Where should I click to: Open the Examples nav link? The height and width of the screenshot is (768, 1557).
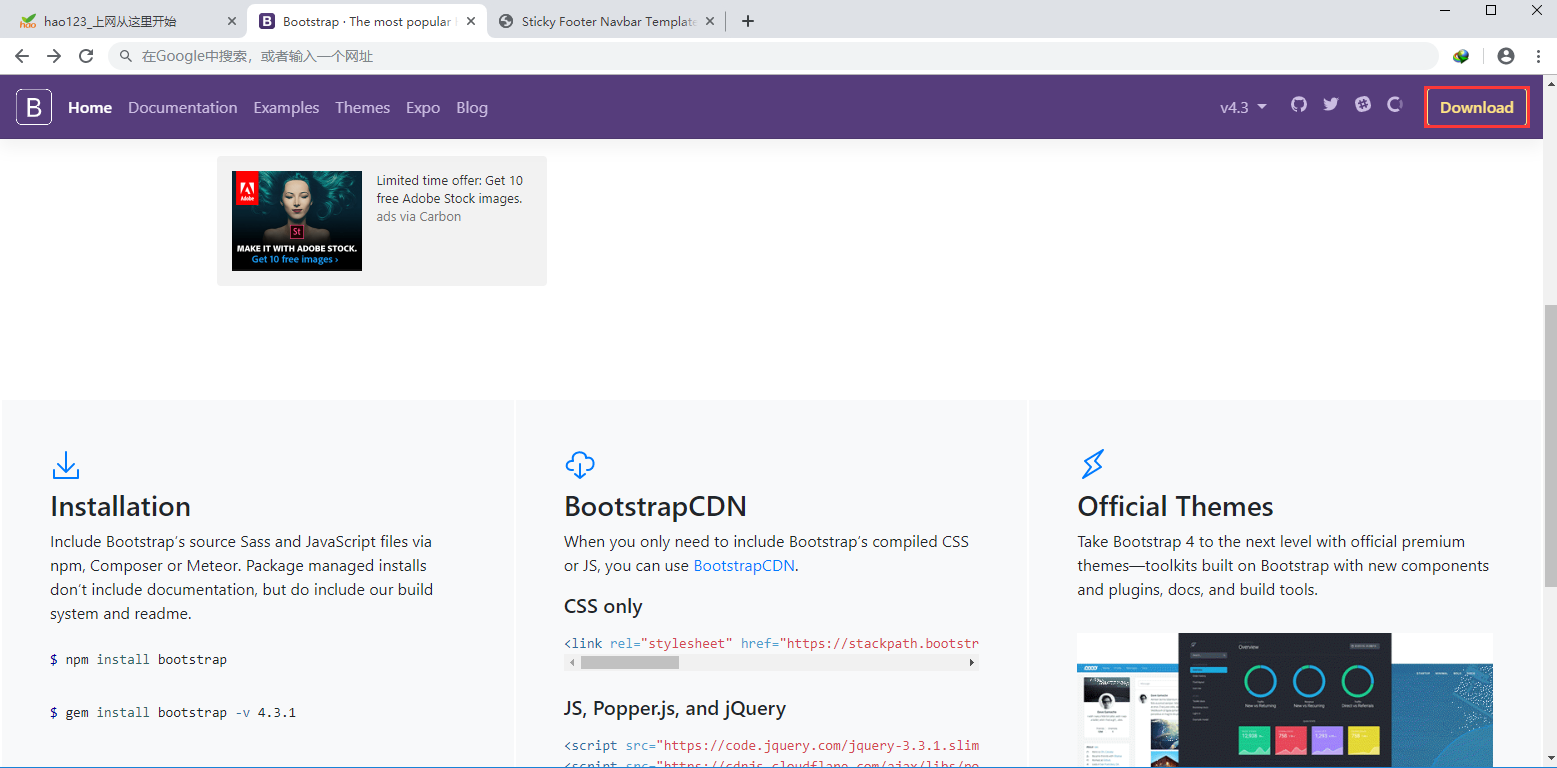tap(286, 107)
